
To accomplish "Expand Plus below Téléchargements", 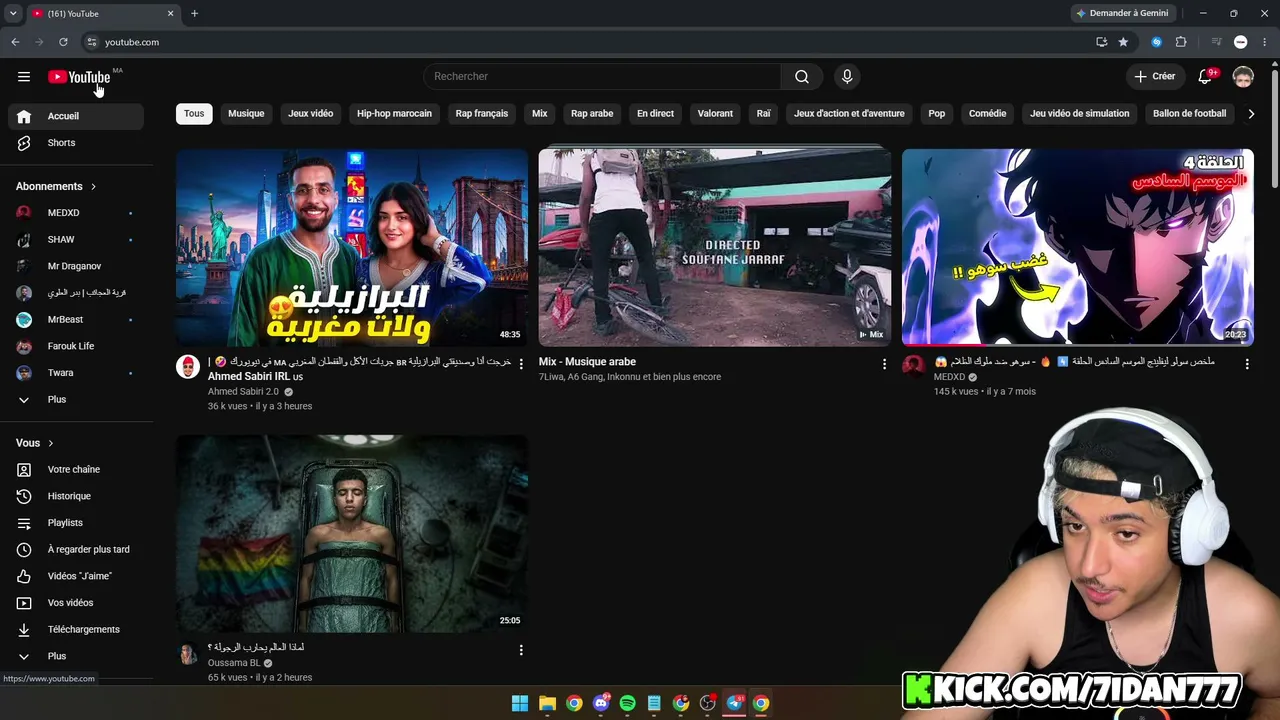I will click(76, 656).
